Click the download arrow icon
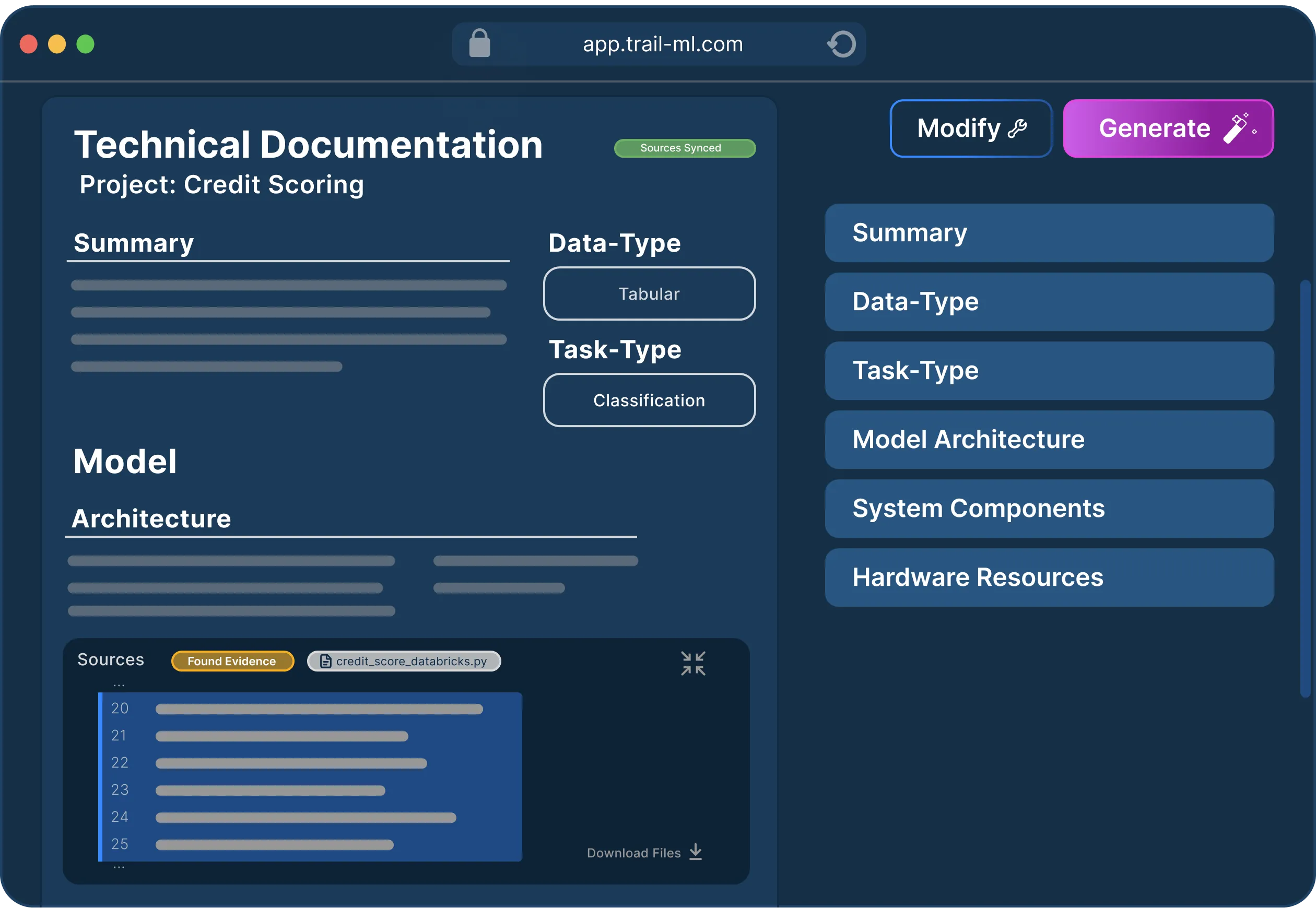This screenshot has height=908, width=1316. click(695, 852)
